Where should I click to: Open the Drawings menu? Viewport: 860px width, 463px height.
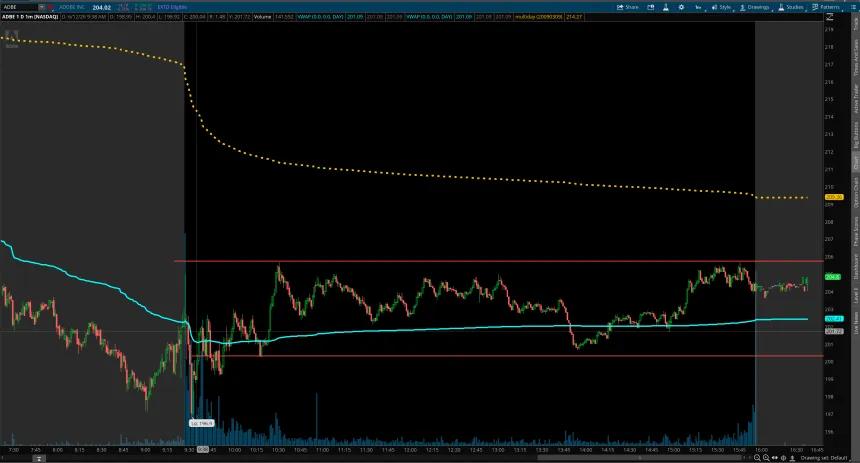point(754,7)
